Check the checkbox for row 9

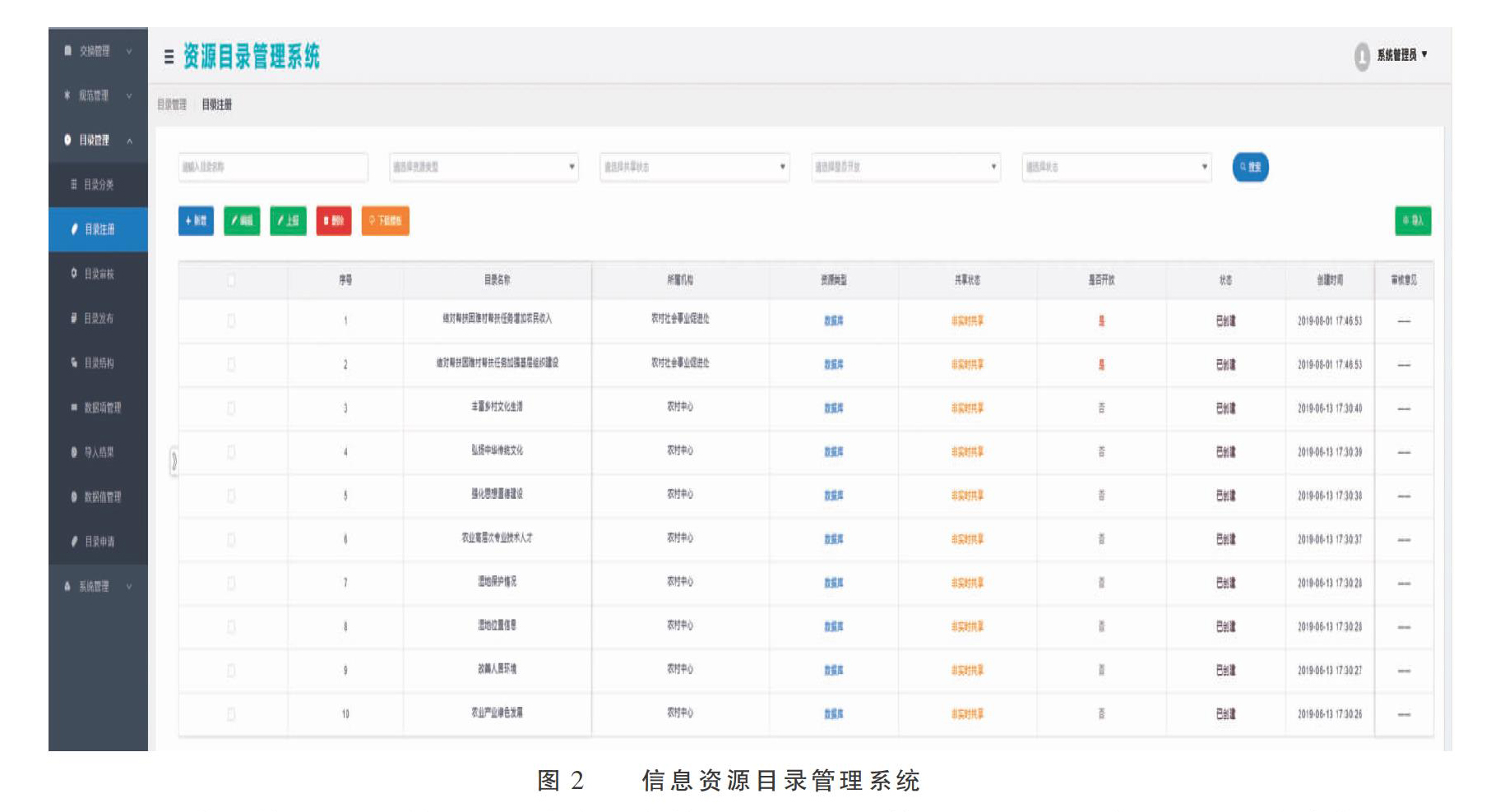[231, 671]
